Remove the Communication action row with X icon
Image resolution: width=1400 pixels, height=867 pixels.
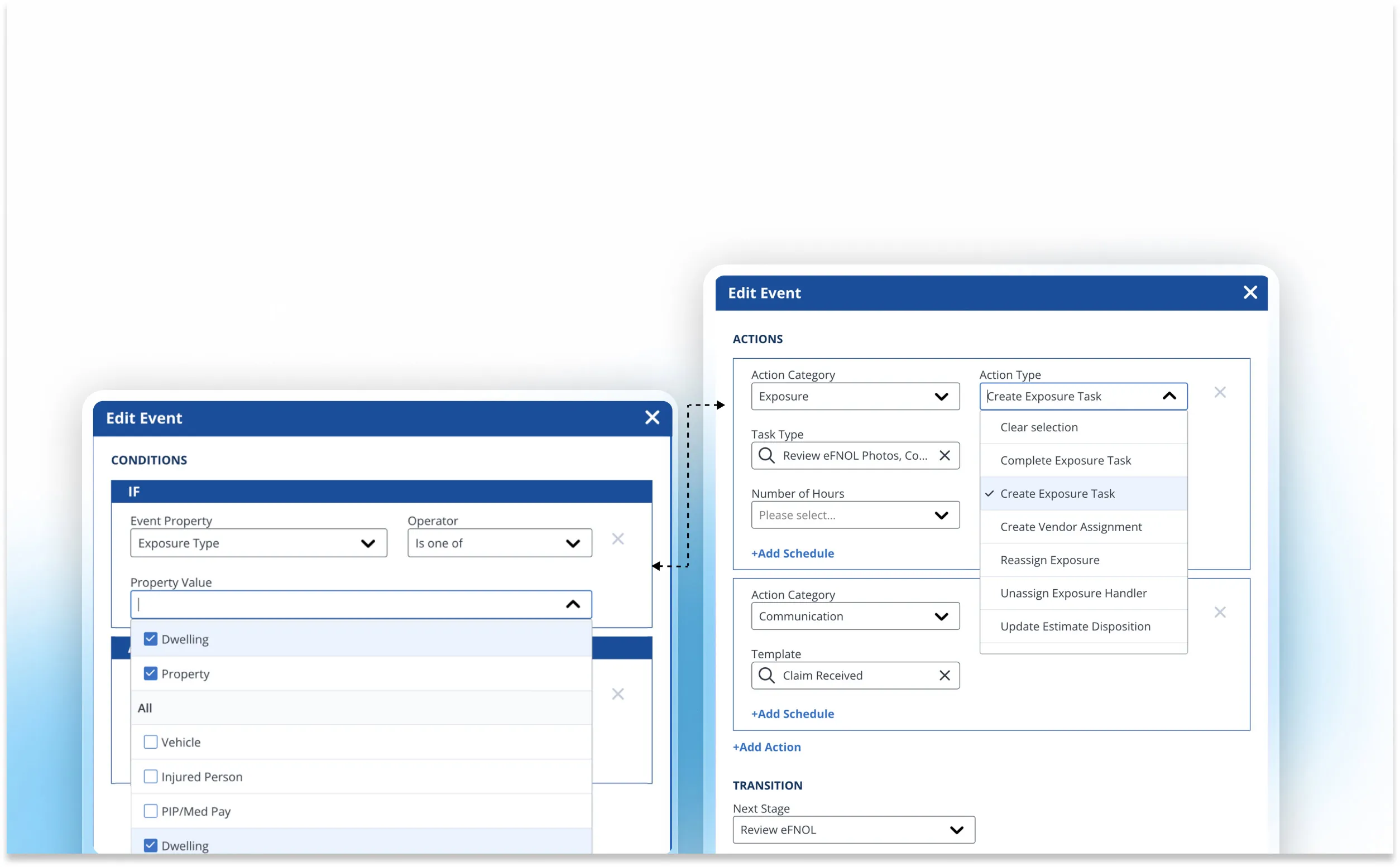point(1219,613)
